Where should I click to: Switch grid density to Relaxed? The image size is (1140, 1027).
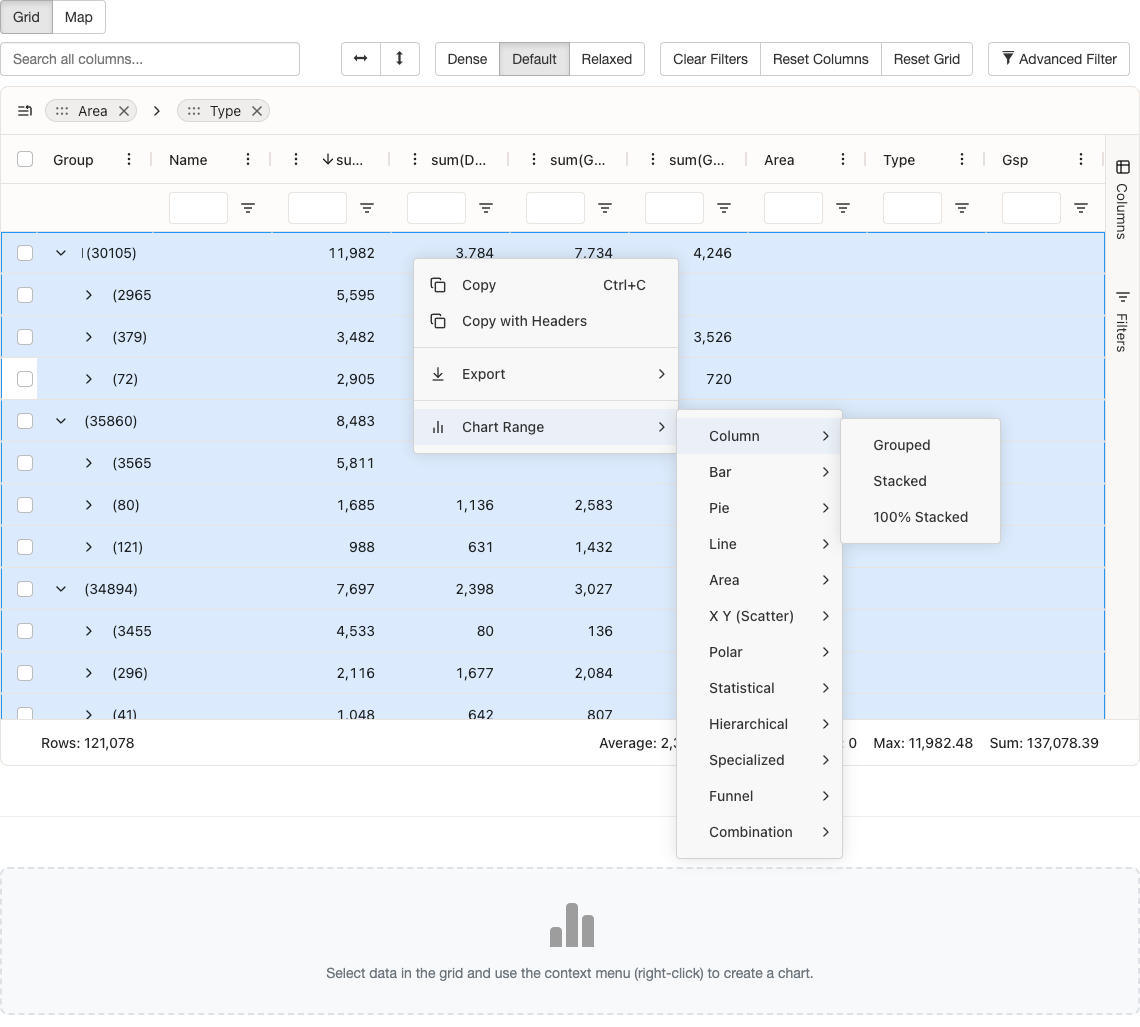[606, 59]
